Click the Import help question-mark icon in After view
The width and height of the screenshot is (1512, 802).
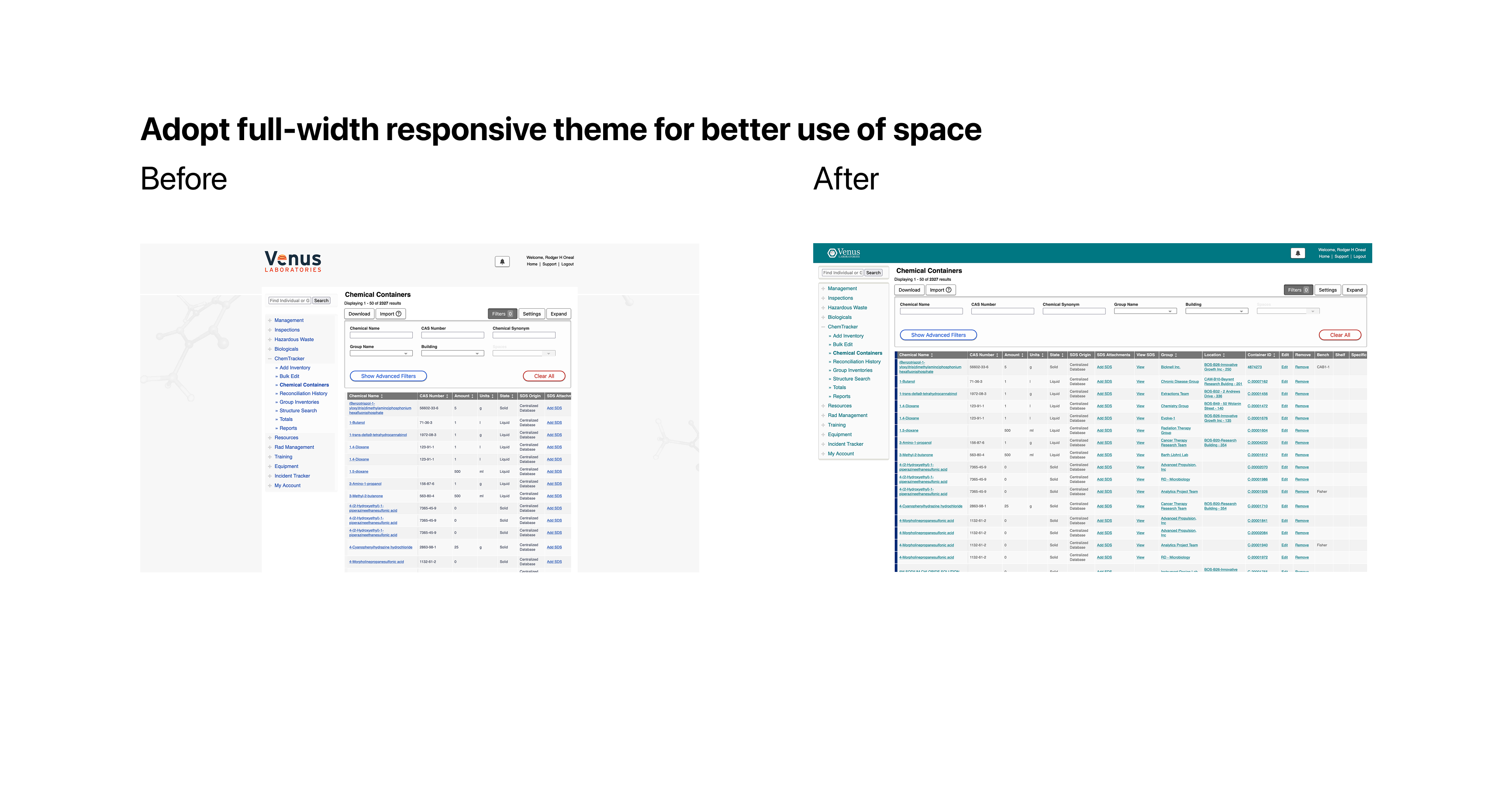(x=949, y=290)
